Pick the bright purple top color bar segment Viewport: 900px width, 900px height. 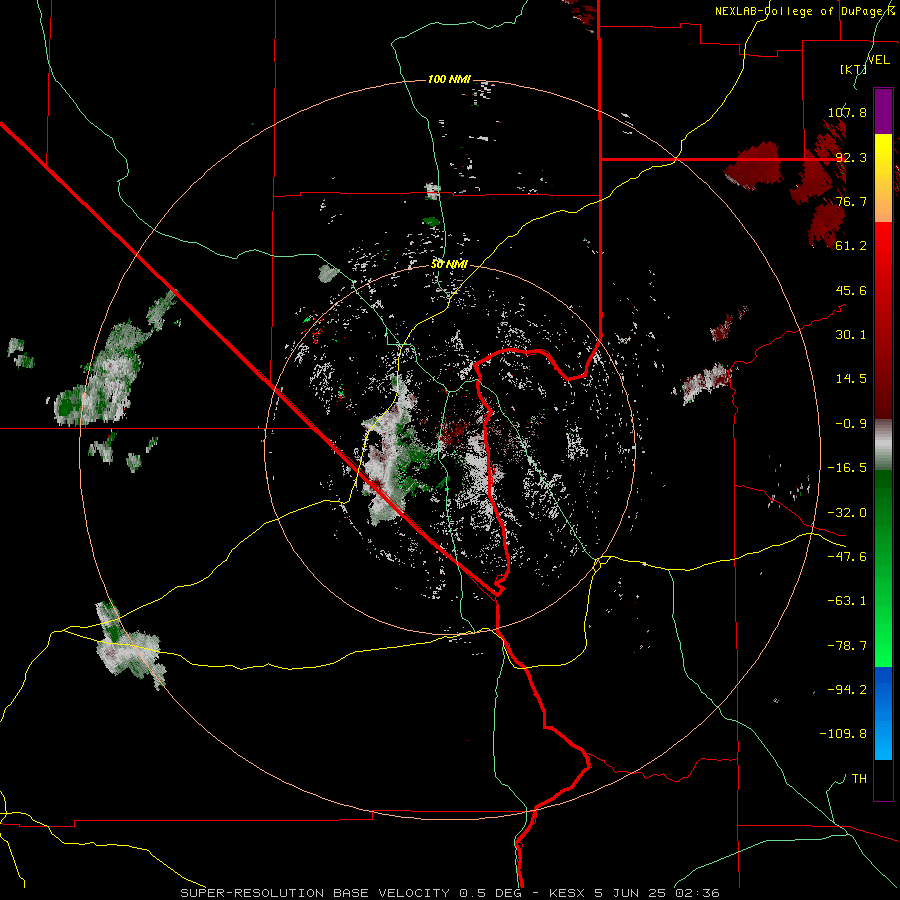click(883, 111)
